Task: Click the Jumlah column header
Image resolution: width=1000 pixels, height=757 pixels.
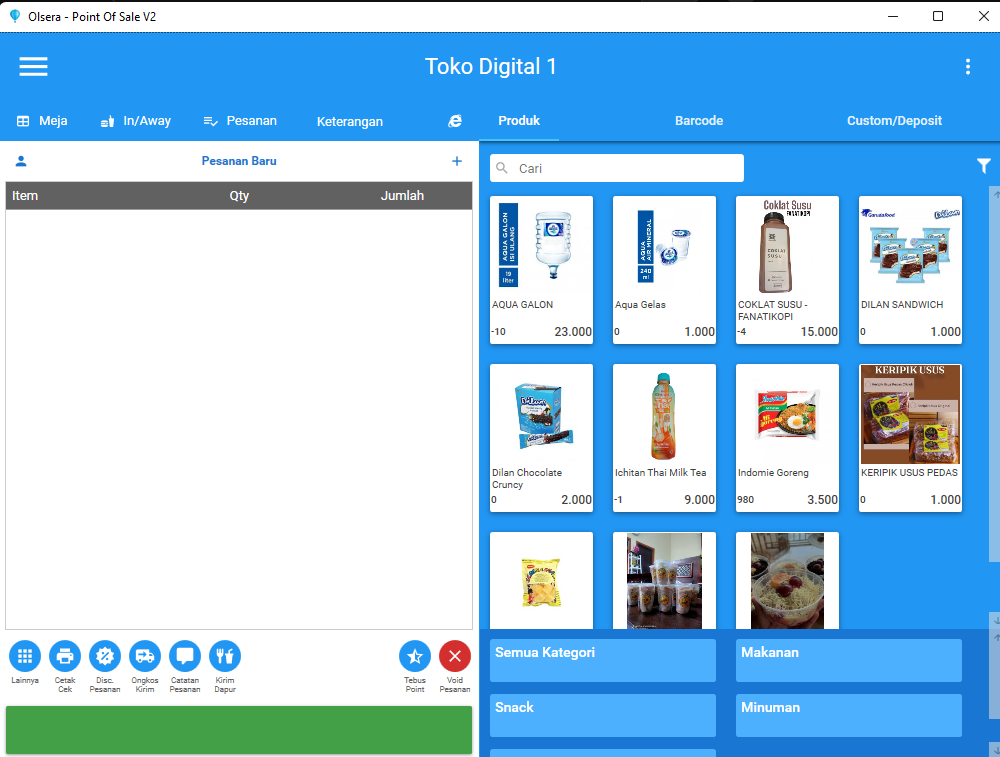Action: 402,196
